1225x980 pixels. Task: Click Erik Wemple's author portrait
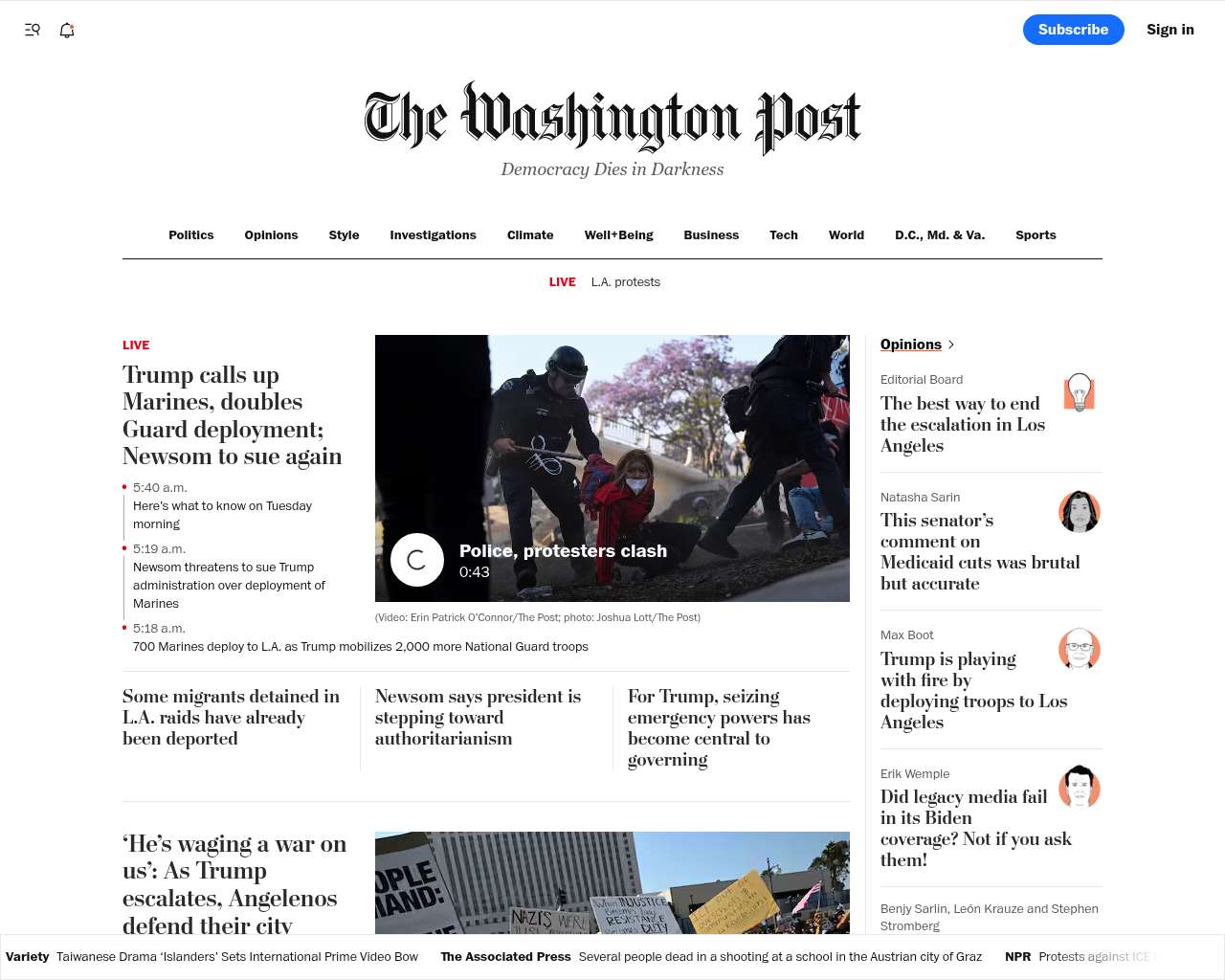[x=1080, y=787]
